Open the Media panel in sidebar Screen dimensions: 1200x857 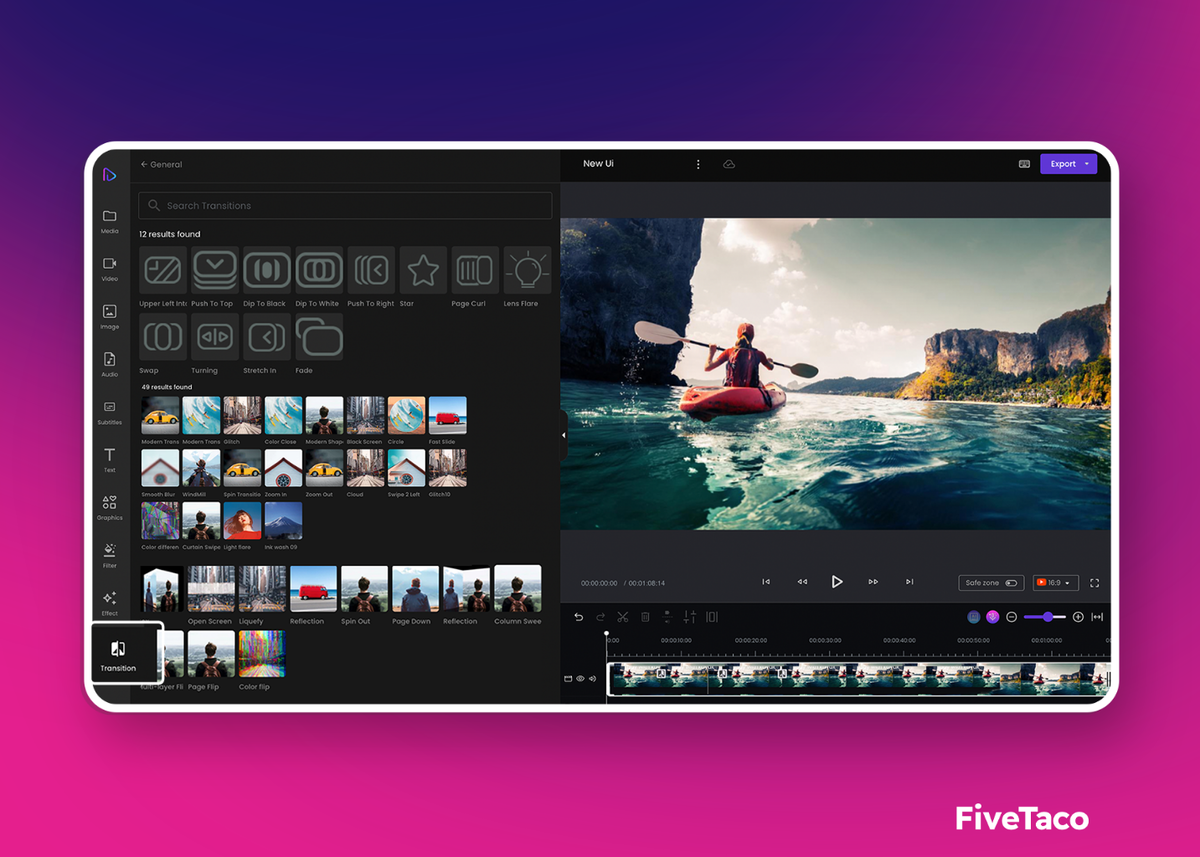[x=110, y=221]
